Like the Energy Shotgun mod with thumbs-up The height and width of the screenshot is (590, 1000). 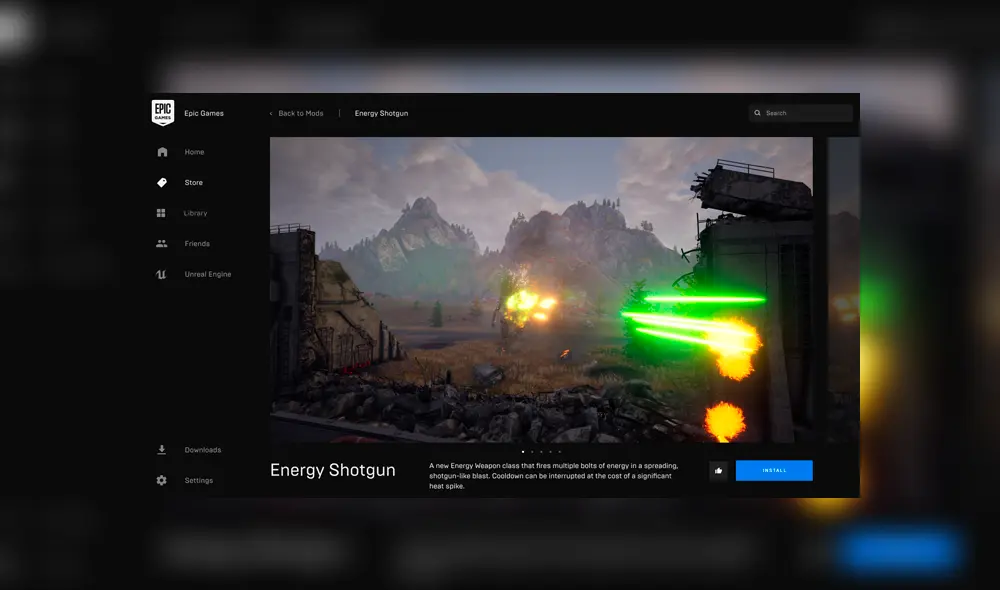pos(718,470)
